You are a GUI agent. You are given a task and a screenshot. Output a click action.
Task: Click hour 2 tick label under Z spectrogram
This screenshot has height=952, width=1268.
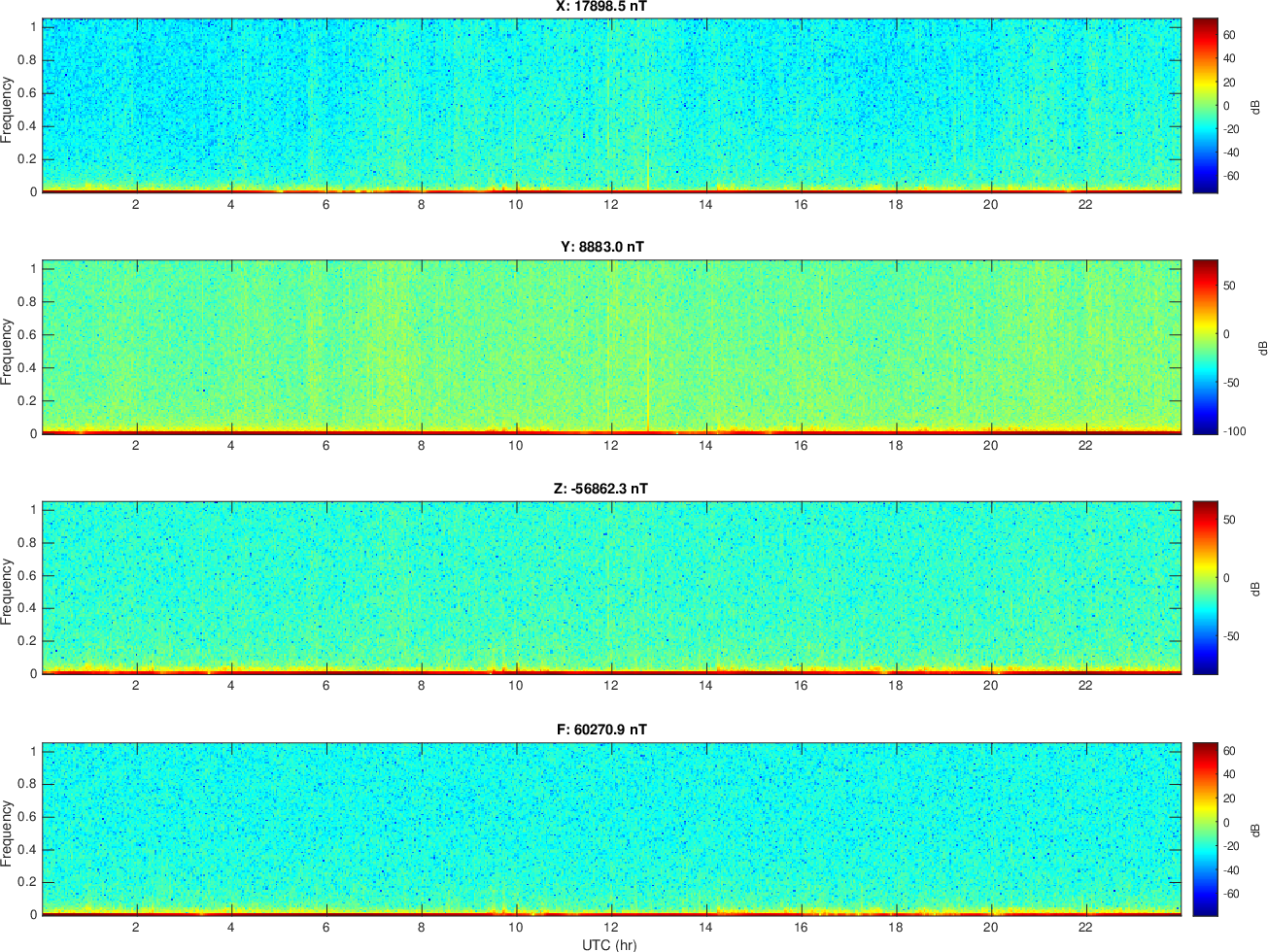point(136,686)
